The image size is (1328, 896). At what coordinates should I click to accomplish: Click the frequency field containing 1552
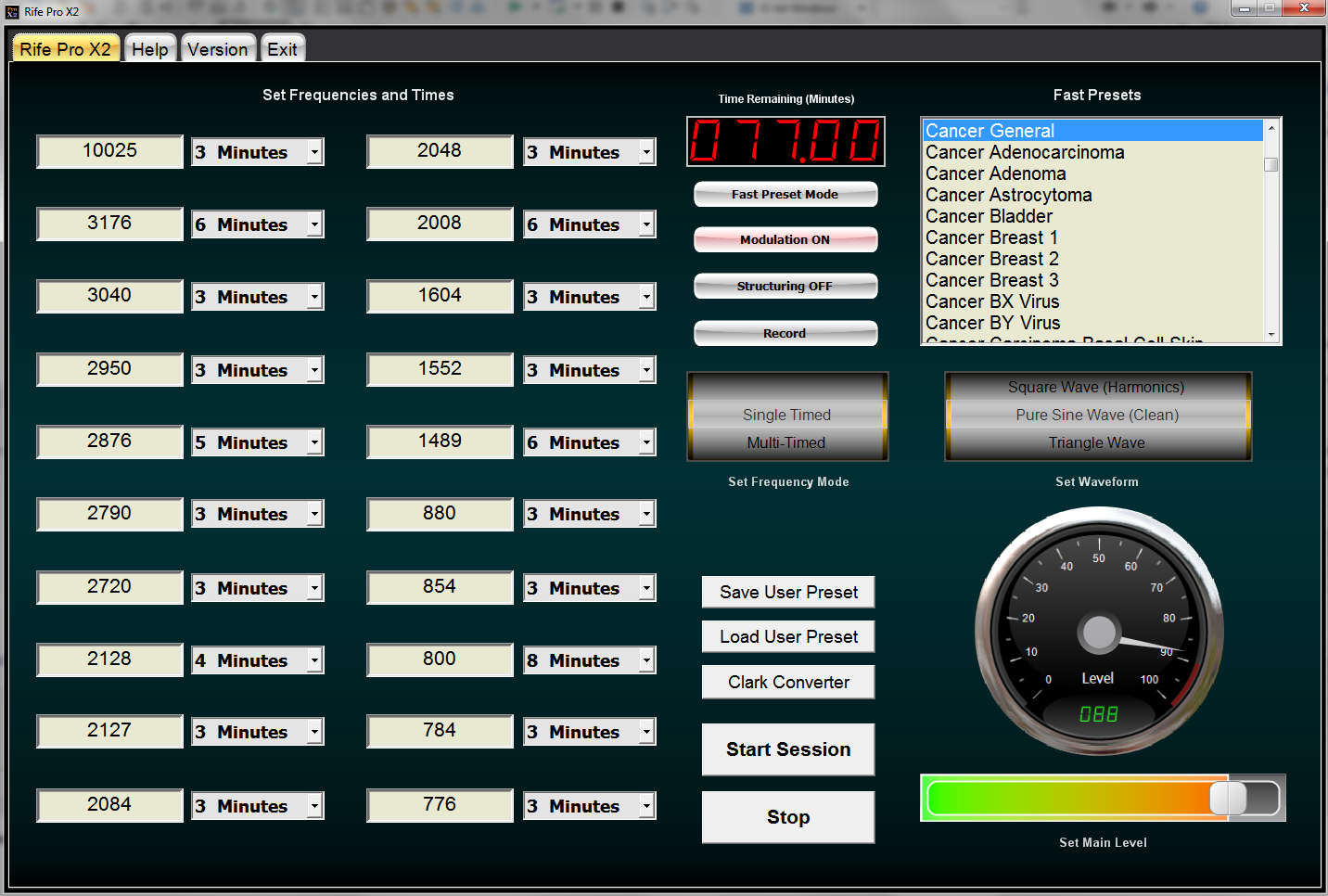(x=440, y=369)
